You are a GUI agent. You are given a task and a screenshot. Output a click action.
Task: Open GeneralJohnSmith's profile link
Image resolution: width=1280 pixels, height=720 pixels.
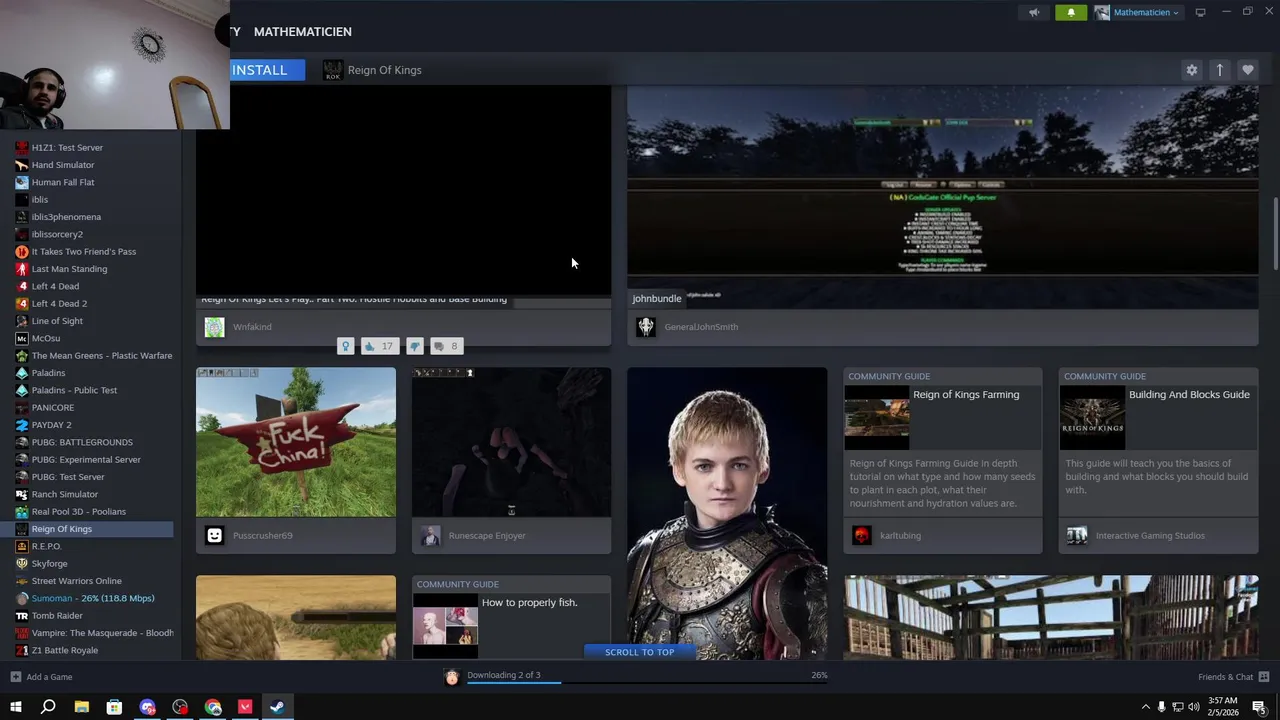pos(701,327)
